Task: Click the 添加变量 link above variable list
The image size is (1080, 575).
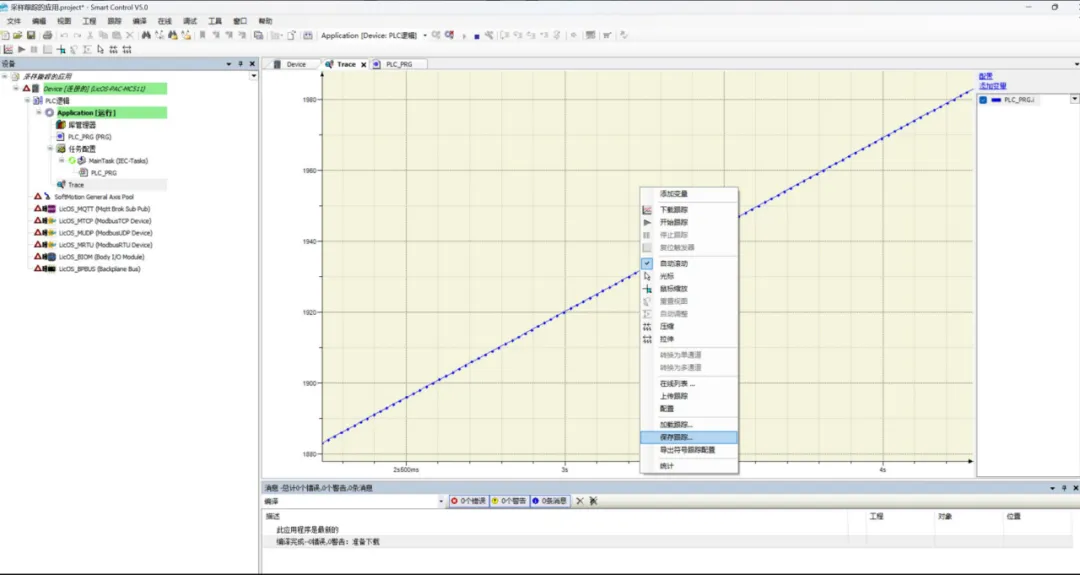Action: [x=993, y=86]
